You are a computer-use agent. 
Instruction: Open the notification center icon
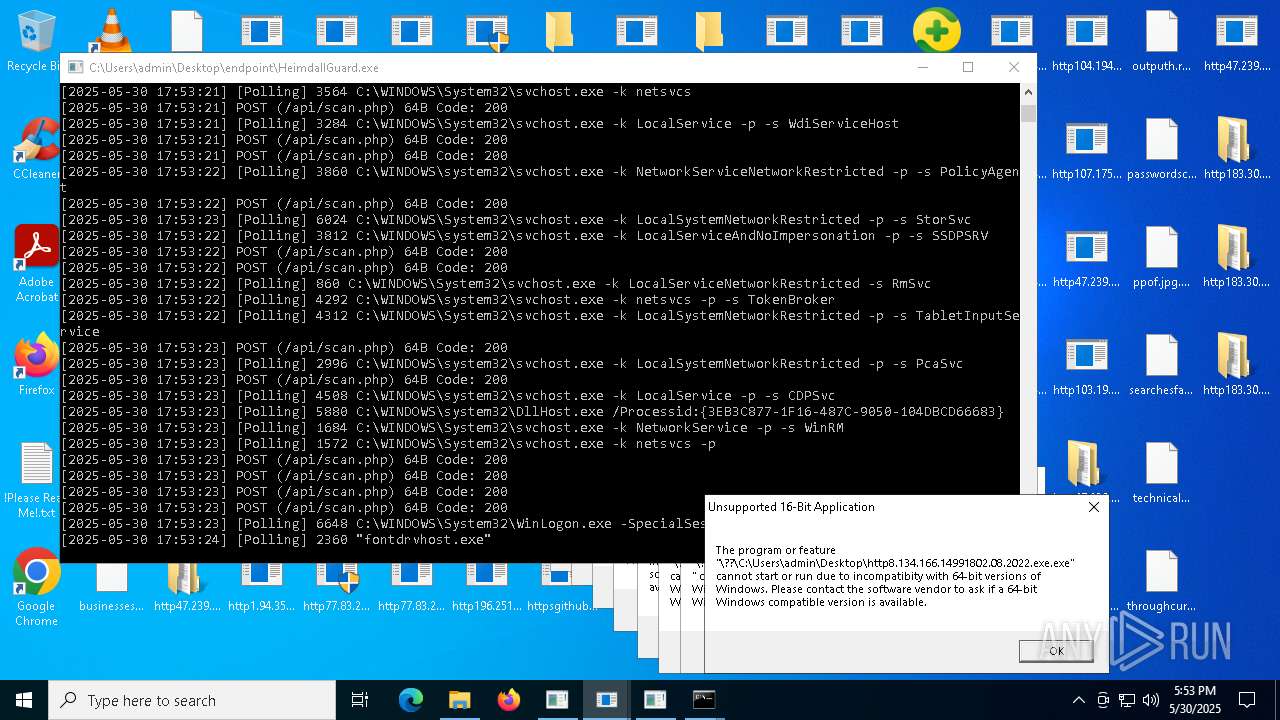[x=1247, y=700]
